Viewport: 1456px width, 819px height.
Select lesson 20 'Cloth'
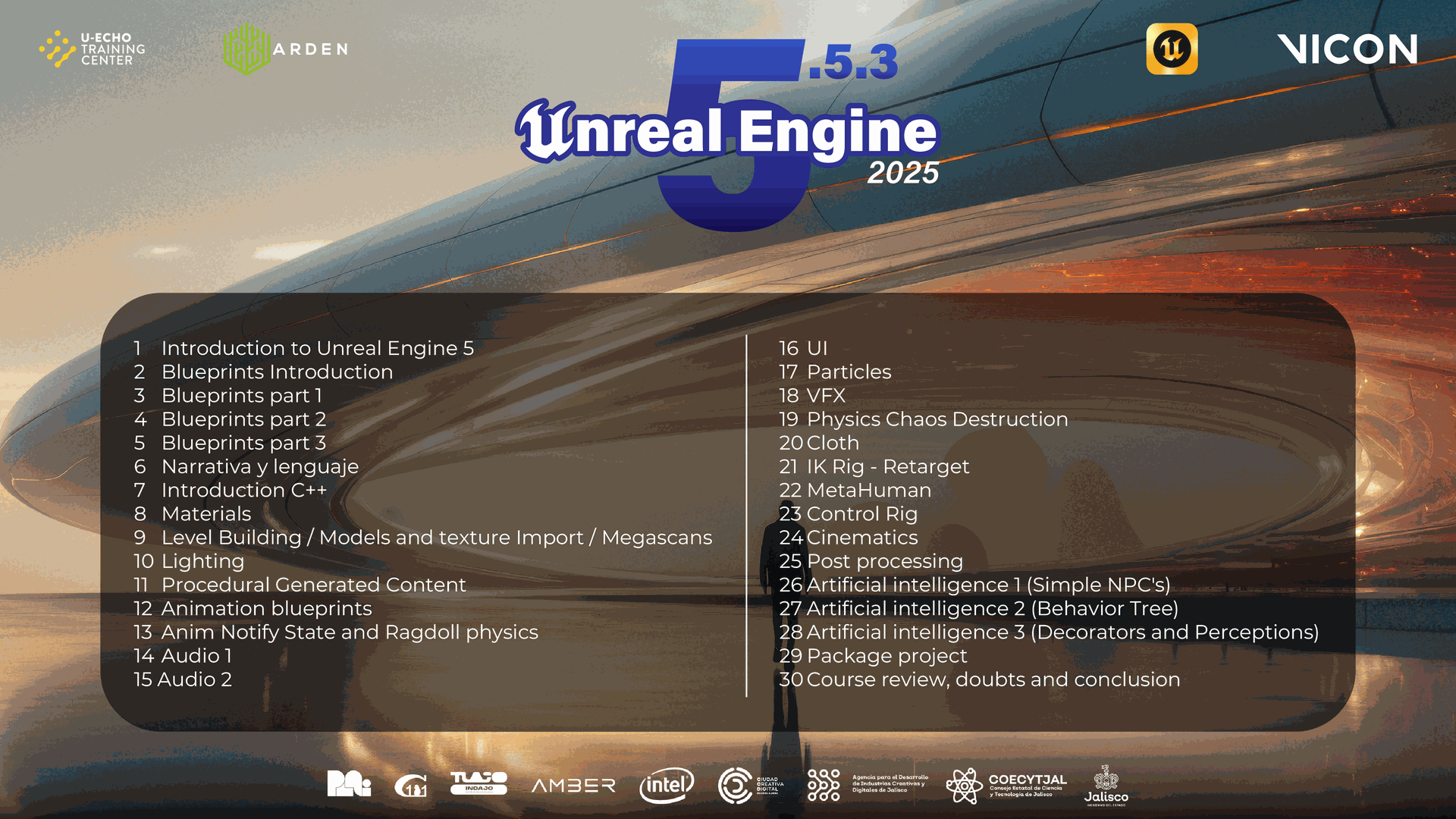pos(819,442)
